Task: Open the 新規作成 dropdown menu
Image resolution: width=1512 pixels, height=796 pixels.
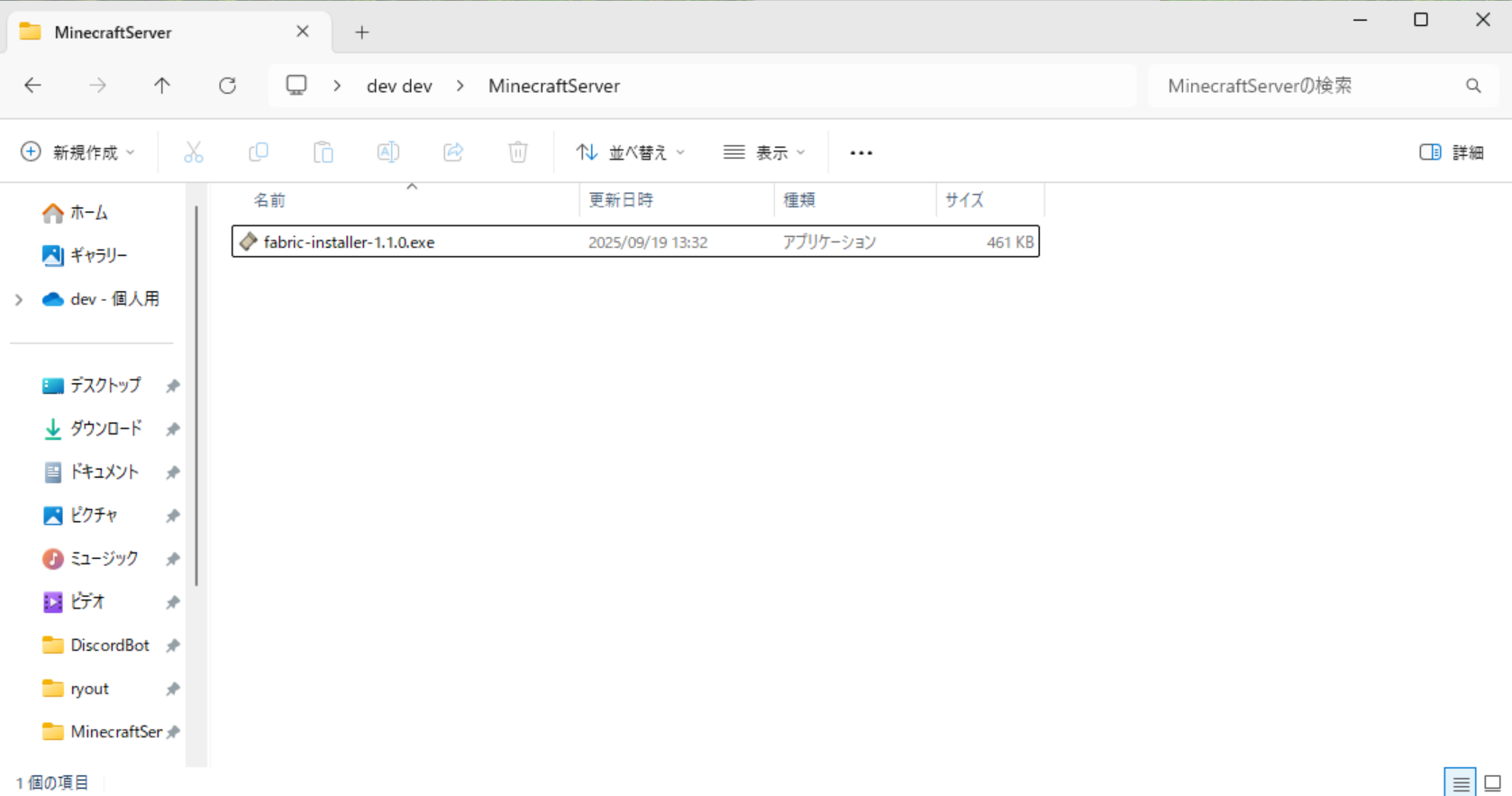Action: [x=78, y=152]
